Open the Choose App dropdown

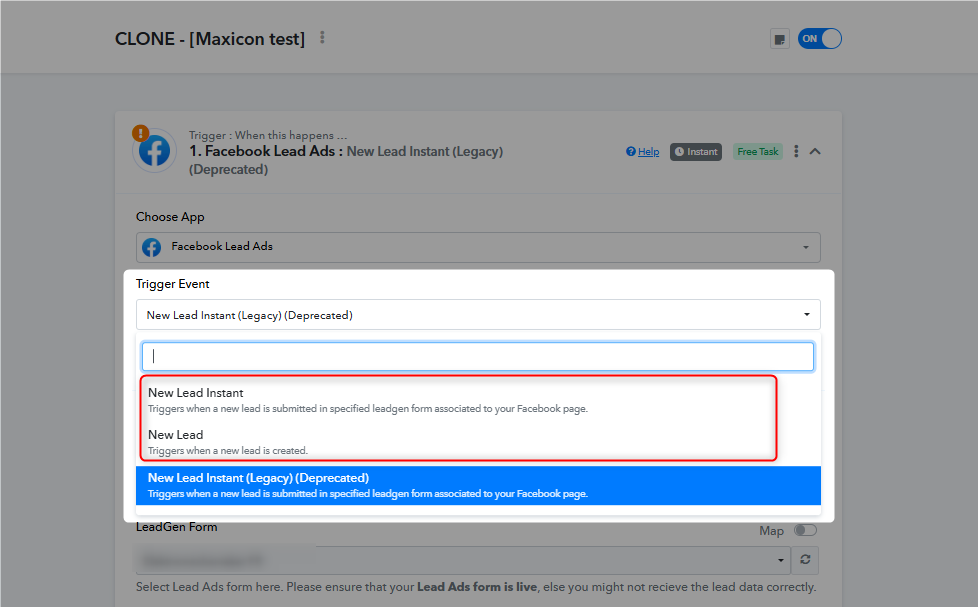pos(478,247)
